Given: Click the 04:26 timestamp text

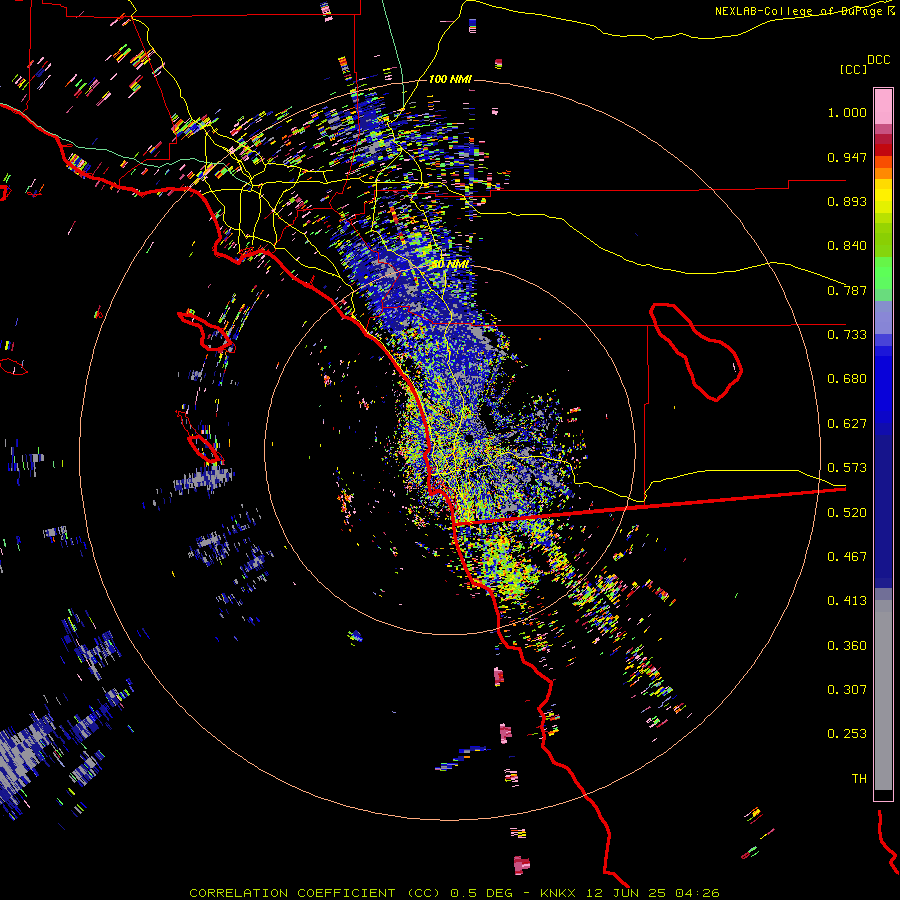Looking at the screenshot, I should tap(697, 893).
